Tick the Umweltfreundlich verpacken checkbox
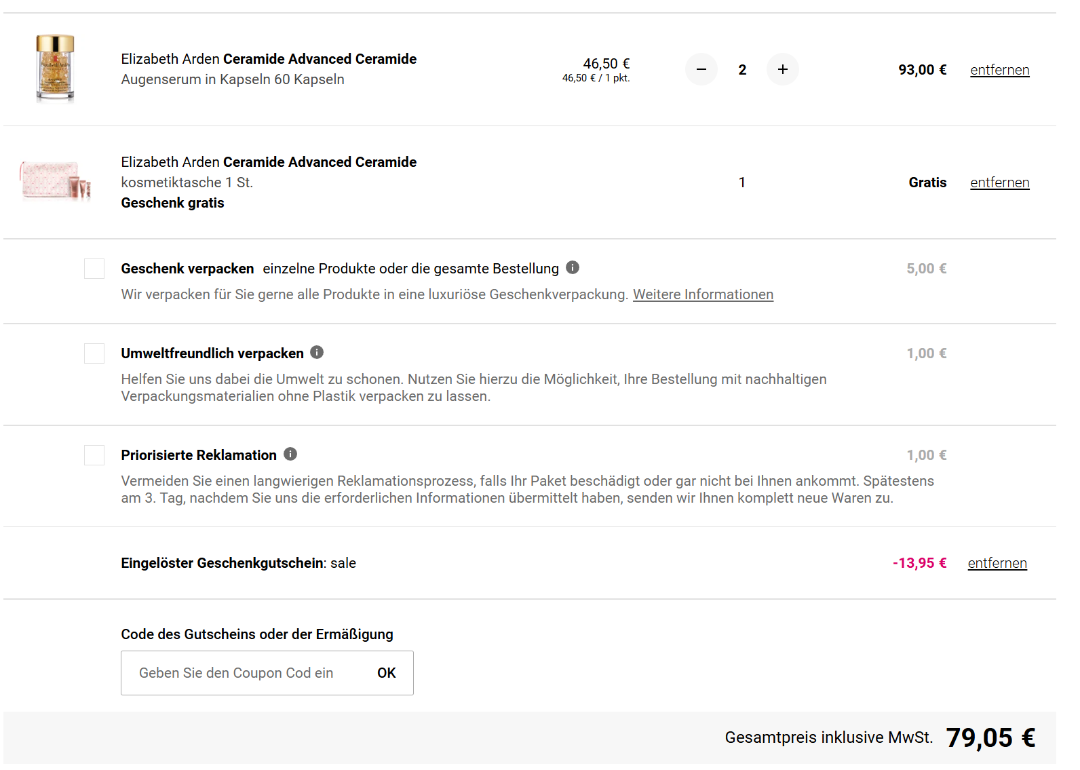Screen dimensions: 1080x770 tap(95, 353)
